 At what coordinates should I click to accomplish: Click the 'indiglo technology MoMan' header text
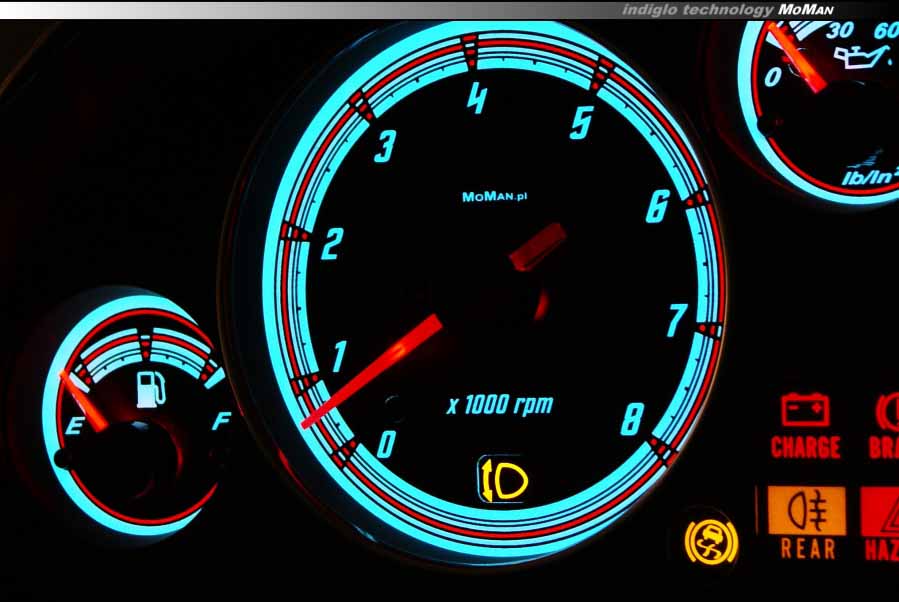[x=727, y=9]
